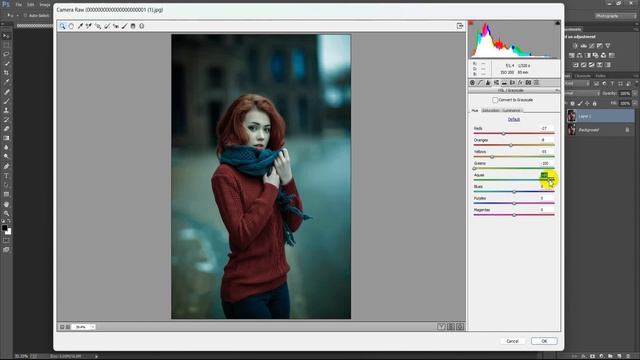Image resolution: width=640 pixels, height=360 pixels.
Task: Select Photoshop Crop tool in left toolbar
Action: click(x=6, y=73)
